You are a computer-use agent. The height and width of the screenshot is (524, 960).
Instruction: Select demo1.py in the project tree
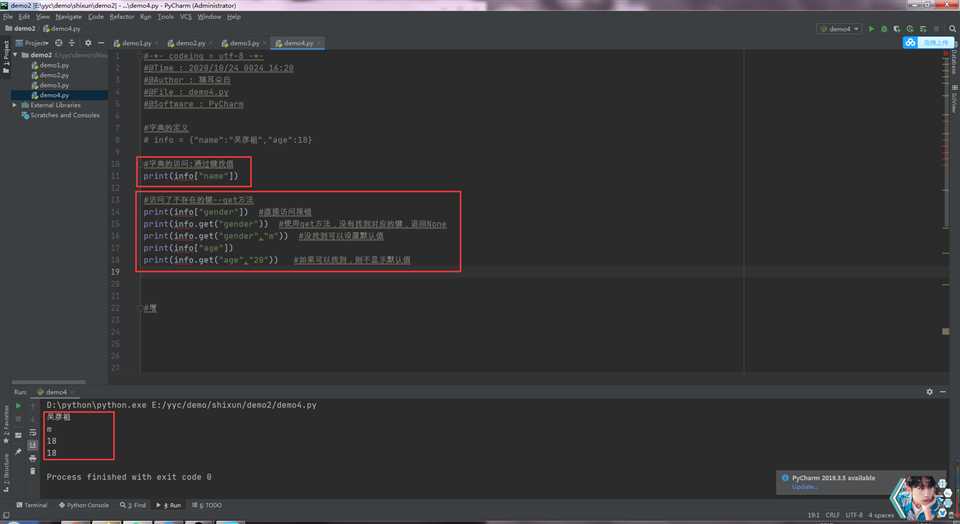[x=54, y=65]
